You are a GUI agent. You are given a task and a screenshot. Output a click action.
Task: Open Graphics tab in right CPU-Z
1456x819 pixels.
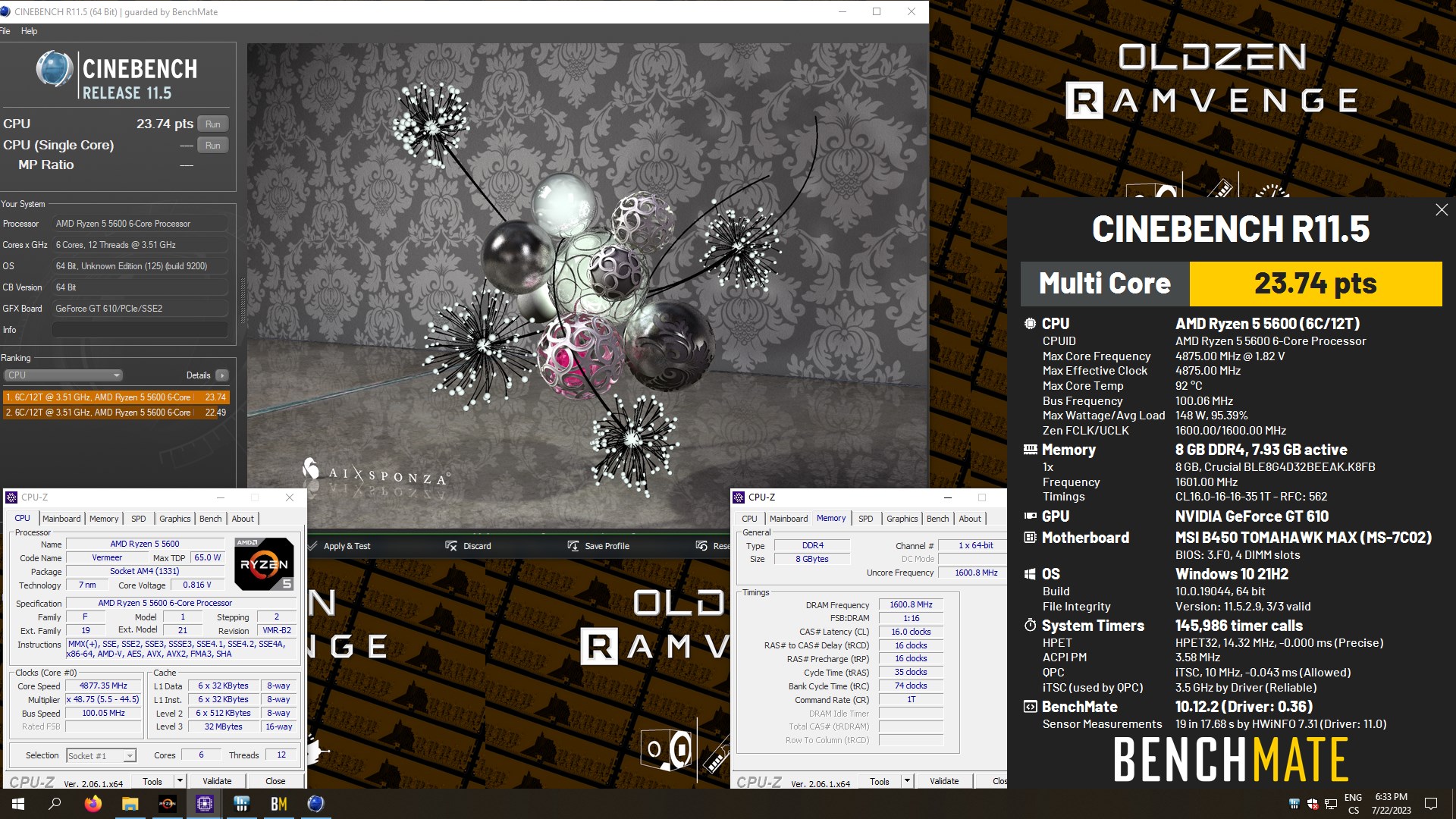(x=902, y=519)
